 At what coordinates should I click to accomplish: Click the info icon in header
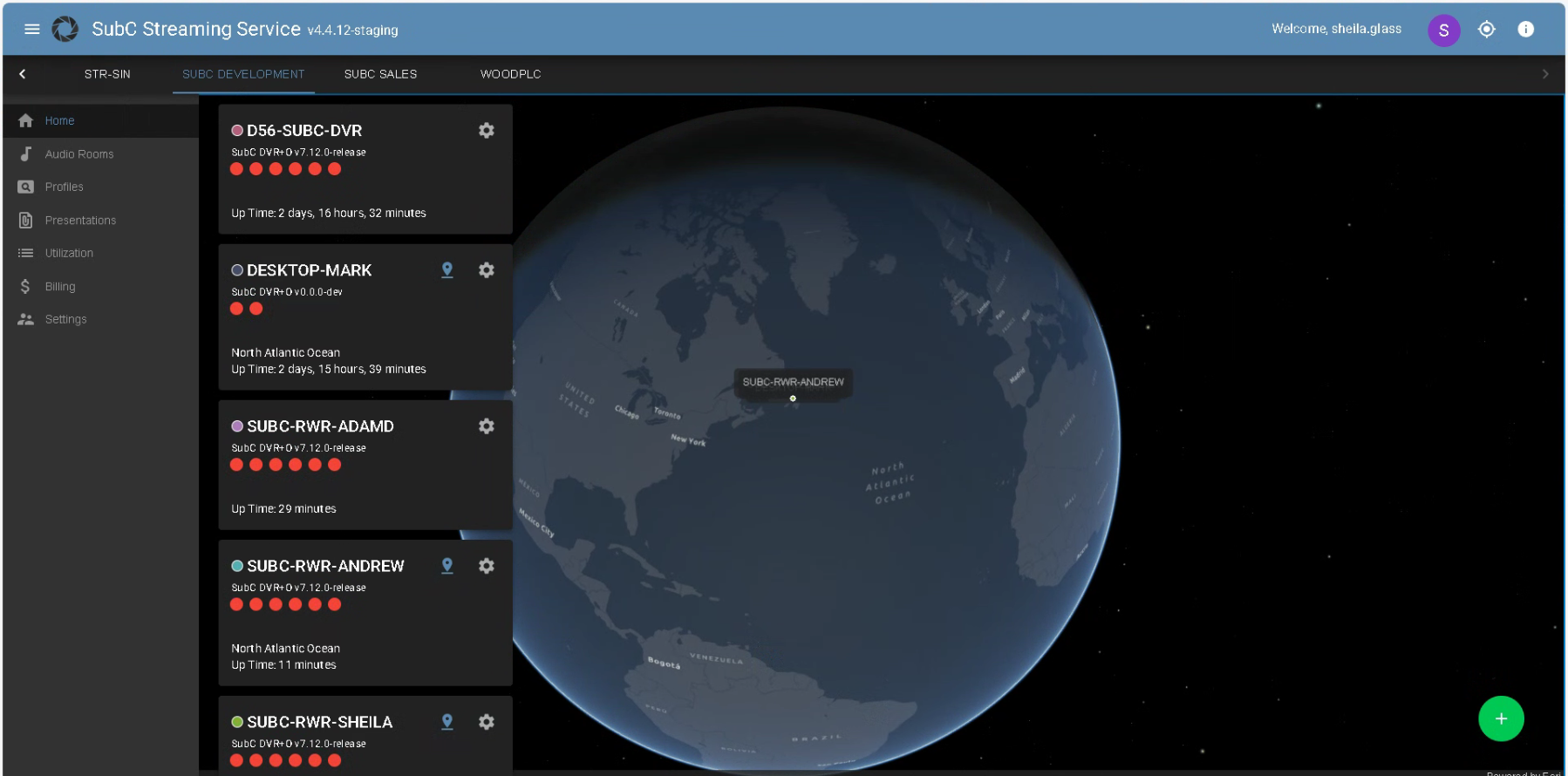(1525, 29)
